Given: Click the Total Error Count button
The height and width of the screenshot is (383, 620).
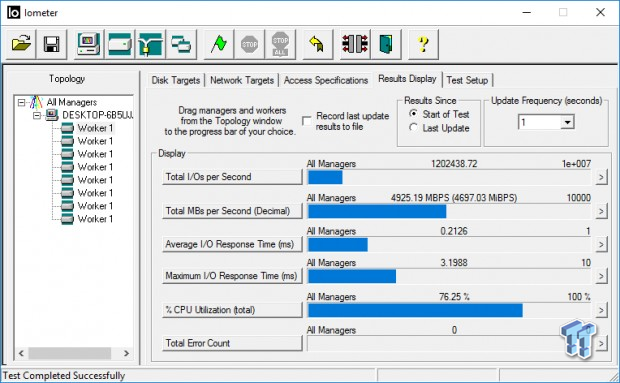Looking at the screenshot, I should (x=232, y=343).
